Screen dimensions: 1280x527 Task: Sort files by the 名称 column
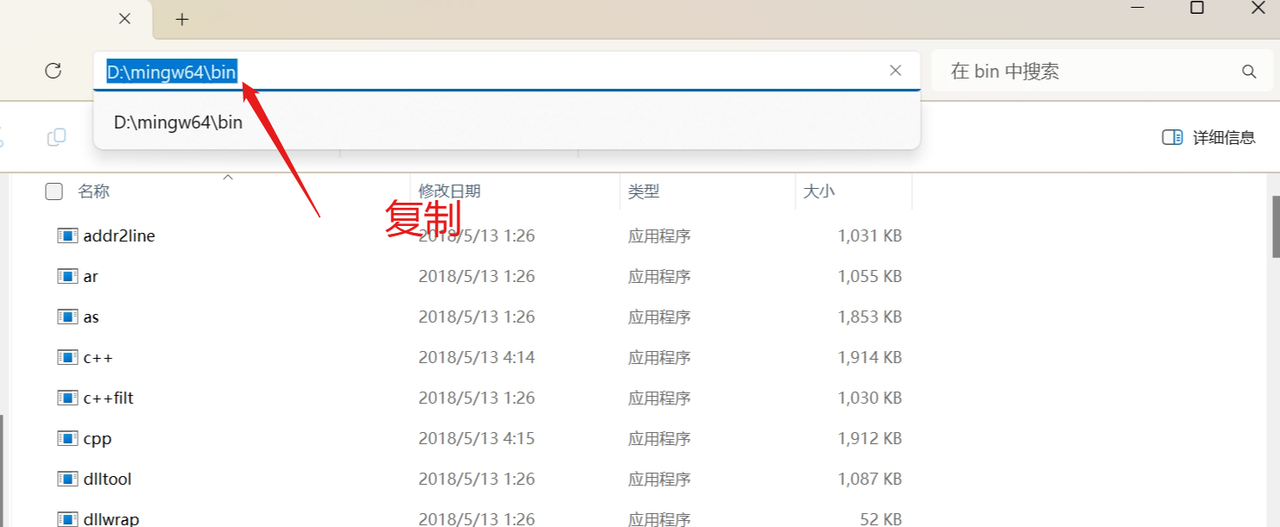[94, 192]
